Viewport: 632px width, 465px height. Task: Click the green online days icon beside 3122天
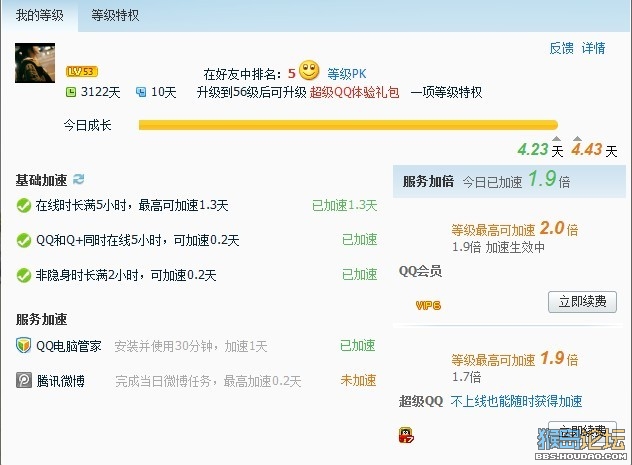[71, 92]
